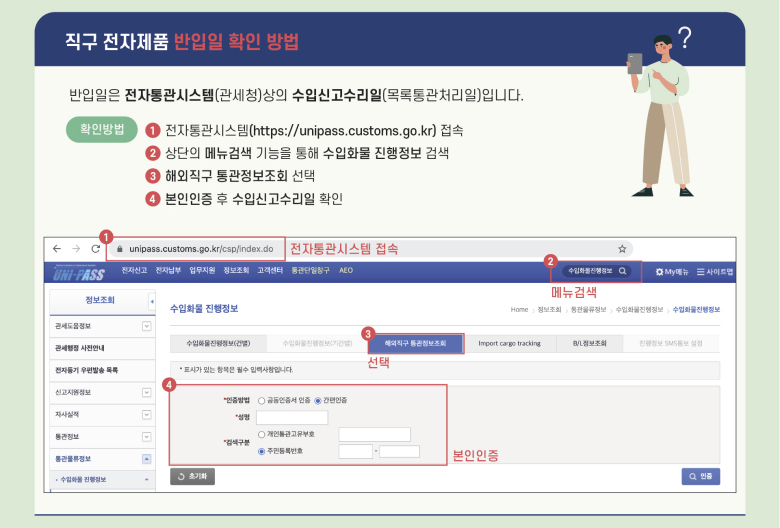The image size is (780, 528).
Task: Click the 수입화물진행정보 menu search field
Action: click(x=590, y=271)
